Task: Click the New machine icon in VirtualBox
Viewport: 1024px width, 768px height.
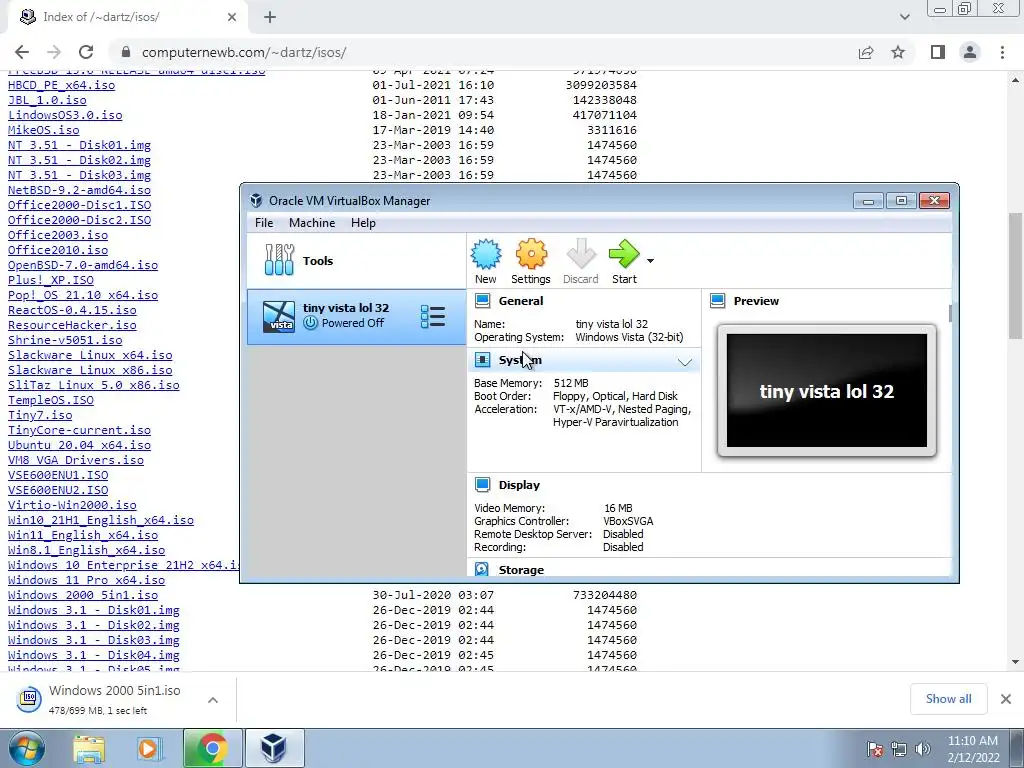Action: pyautogui.click(x=486, y=255)
